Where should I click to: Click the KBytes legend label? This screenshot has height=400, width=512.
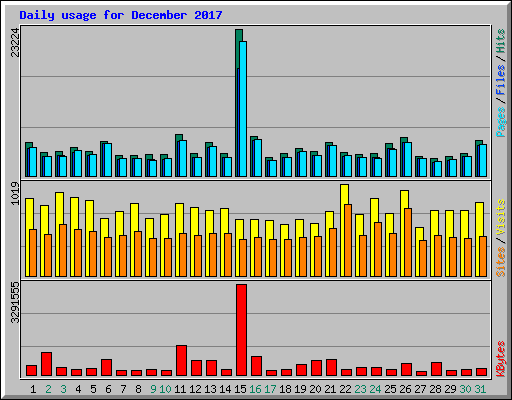point(500,359)
